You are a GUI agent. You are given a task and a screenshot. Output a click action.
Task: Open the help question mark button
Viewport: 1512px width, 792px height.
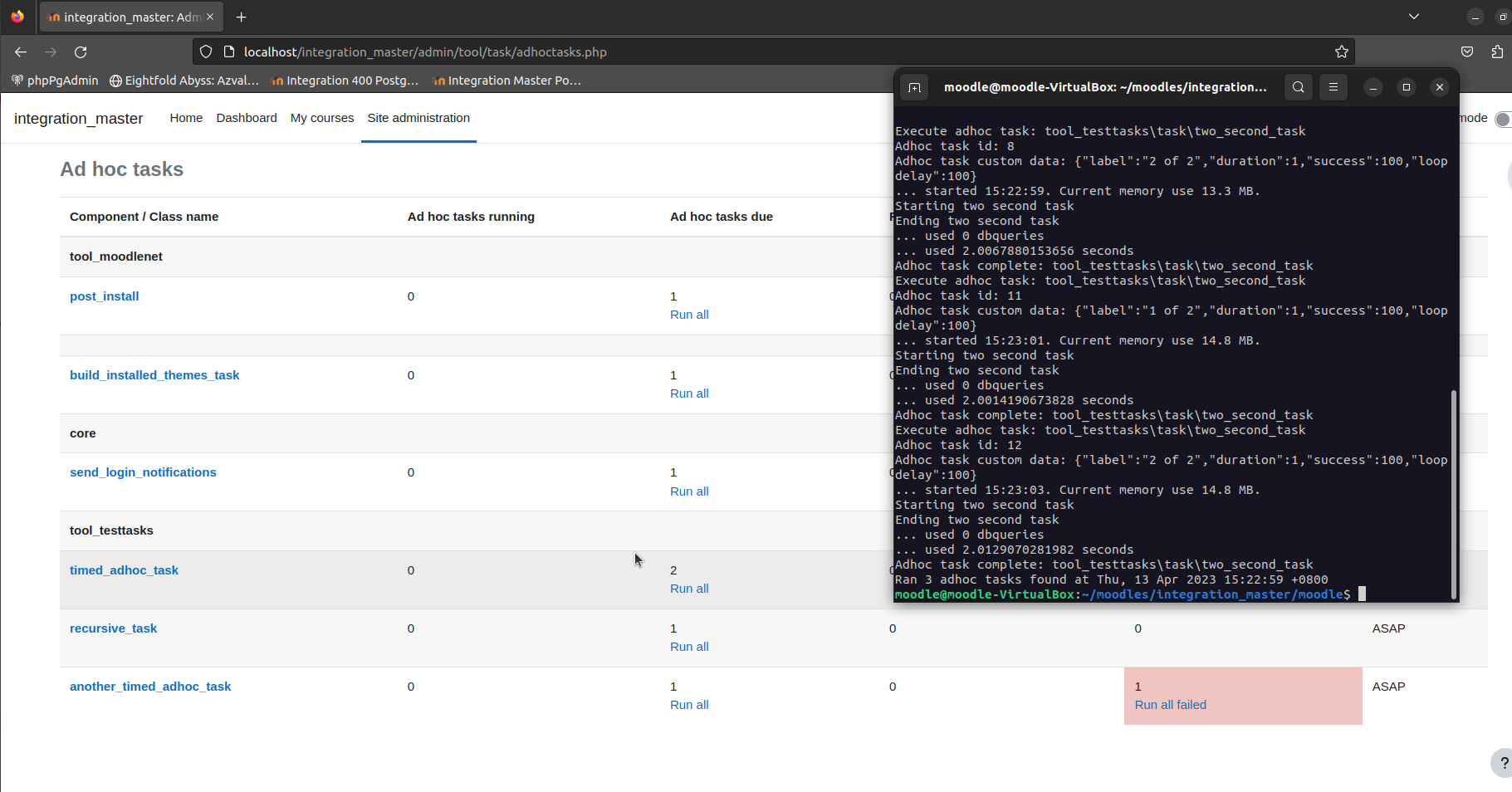1502,763
